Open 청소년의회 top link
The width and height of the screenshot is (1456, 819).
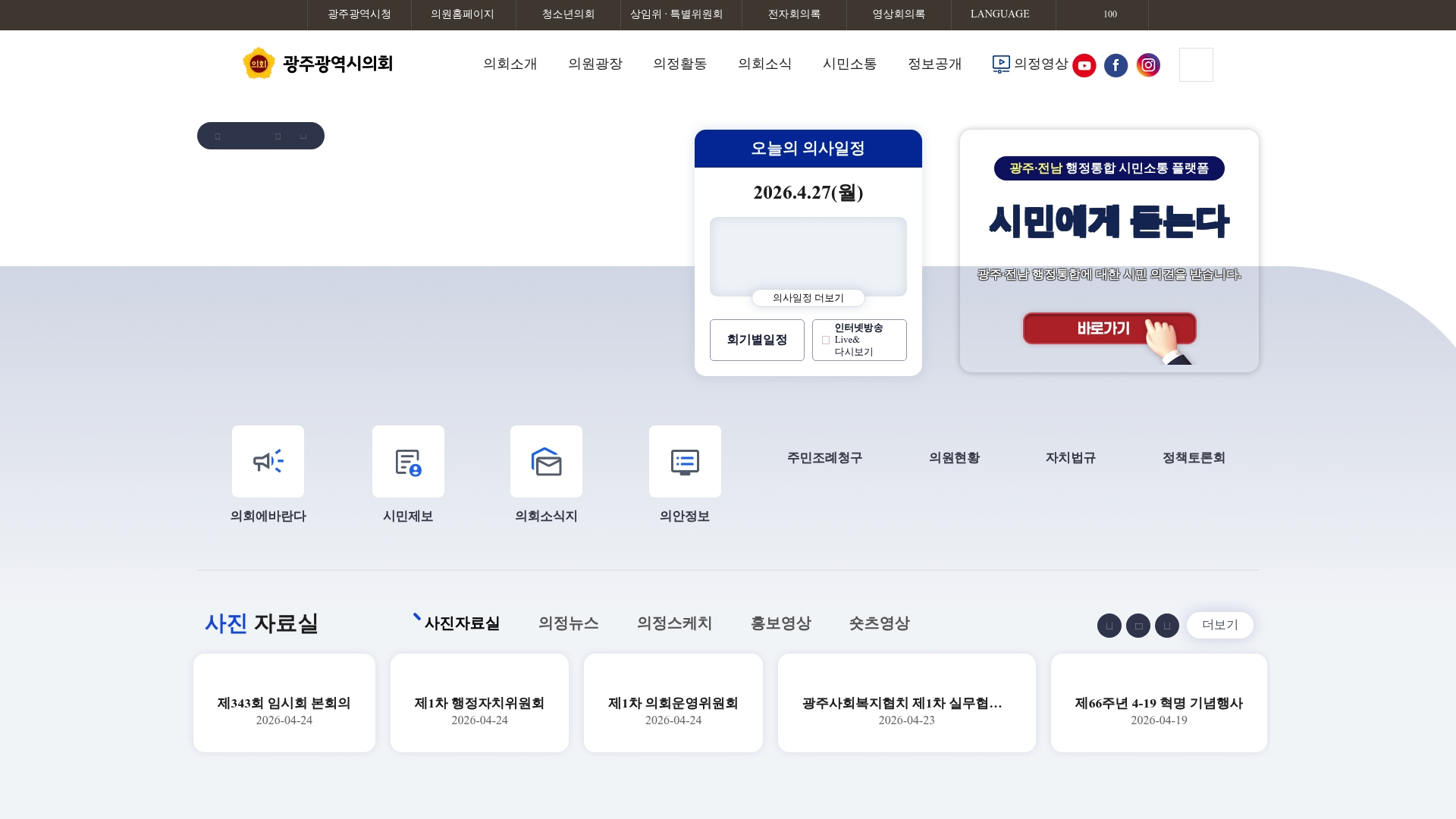pyautogui.click(x=568, y=14)
